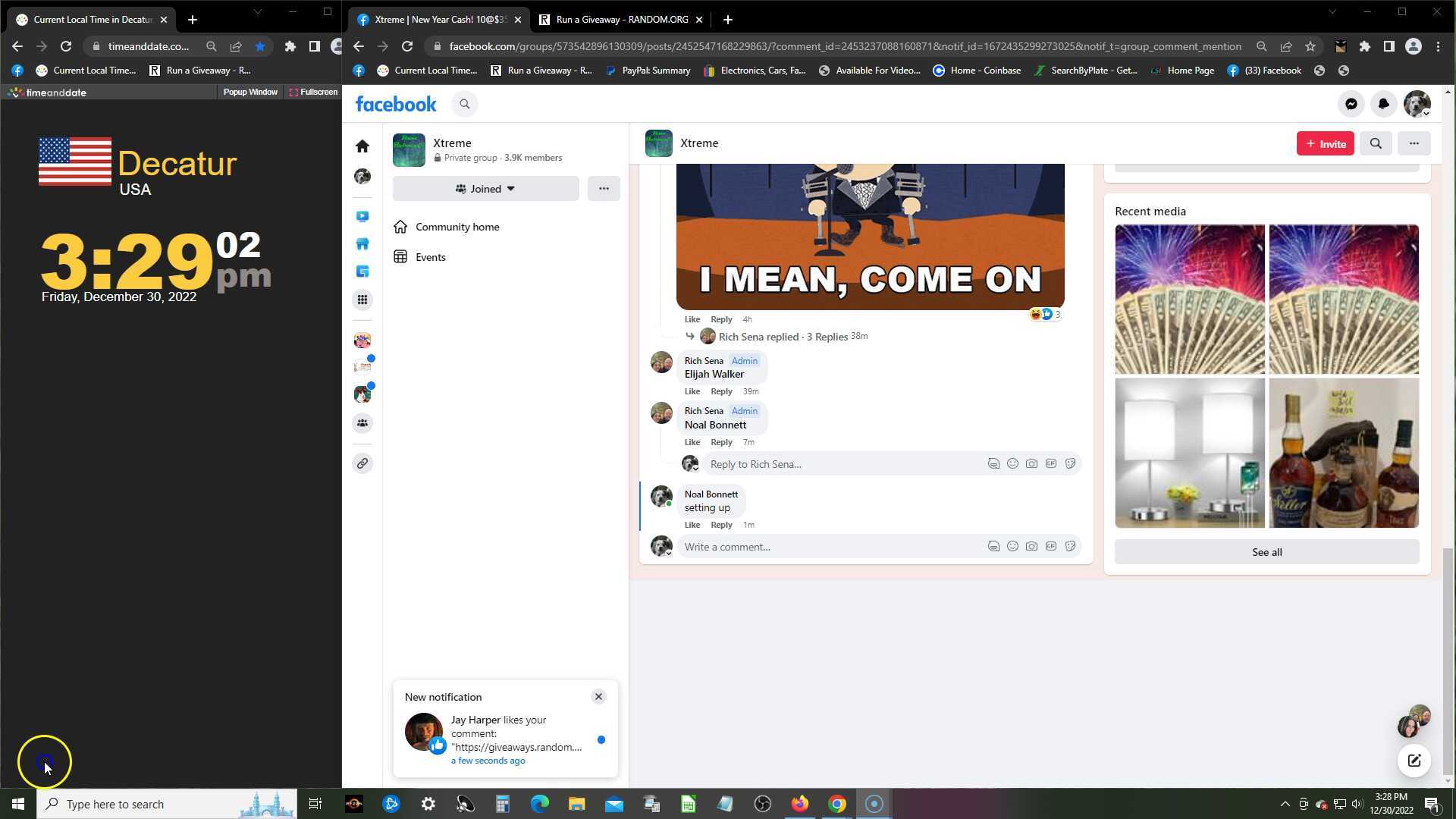Screen dimensions: 1456x819
Task: Click the Facebook home icon in sidebar
Action: point(362,146)
